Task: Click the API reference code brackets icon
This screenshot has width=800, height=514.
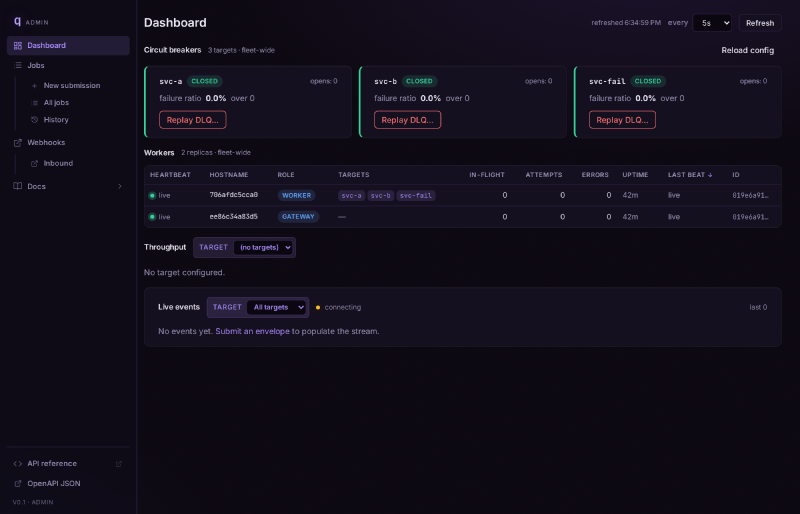Action: pos(18,463)
